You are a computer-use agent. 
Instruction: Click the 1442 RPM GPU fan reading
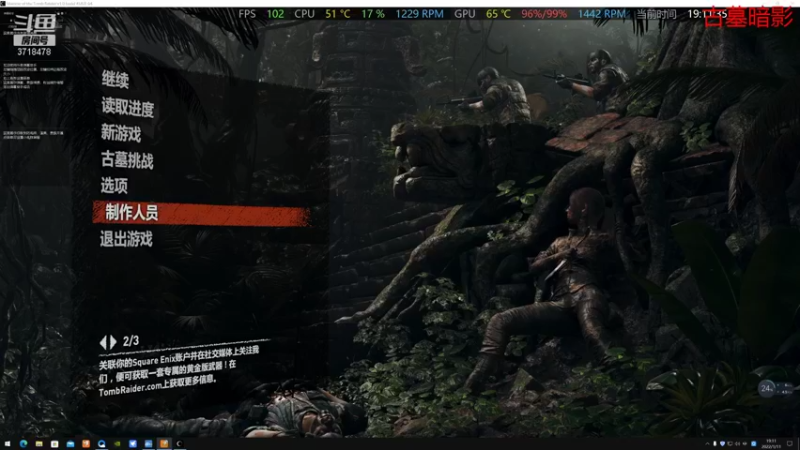click(x=602, y=14)
